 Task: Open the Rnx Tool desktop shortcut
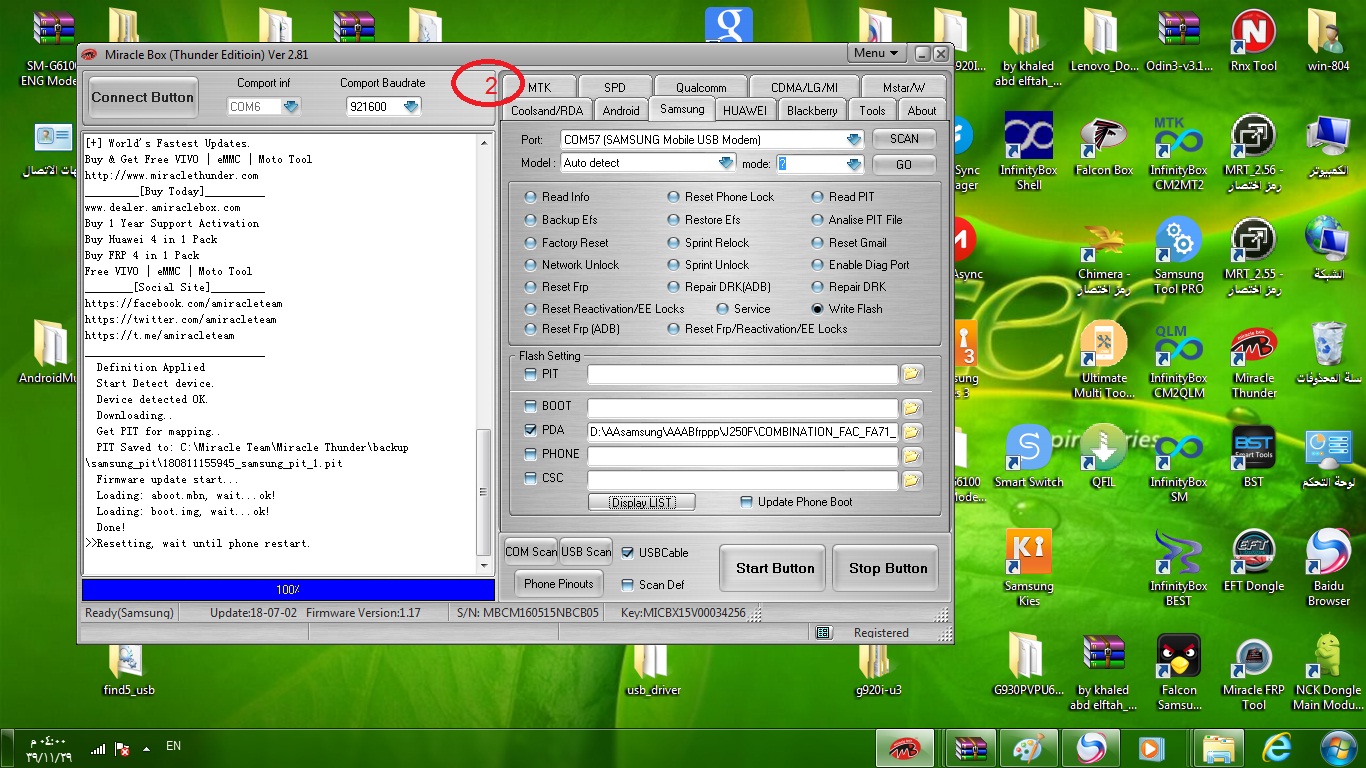point(1253,40)
